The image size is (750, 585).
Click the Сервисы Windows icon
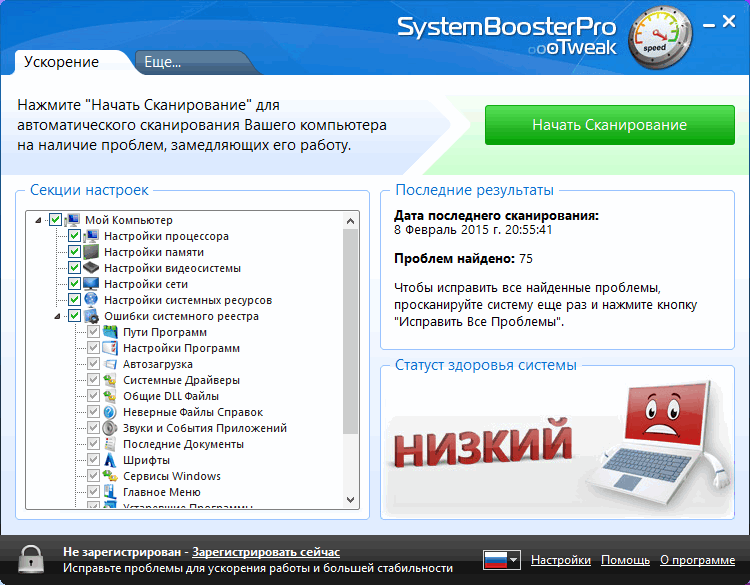click(x=110, y=476)
